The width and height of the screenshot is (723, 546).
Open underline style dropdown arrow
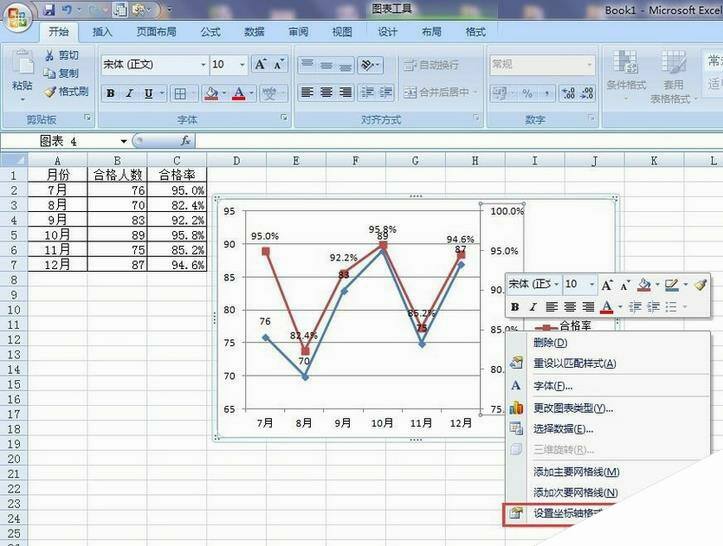[162, 94]
